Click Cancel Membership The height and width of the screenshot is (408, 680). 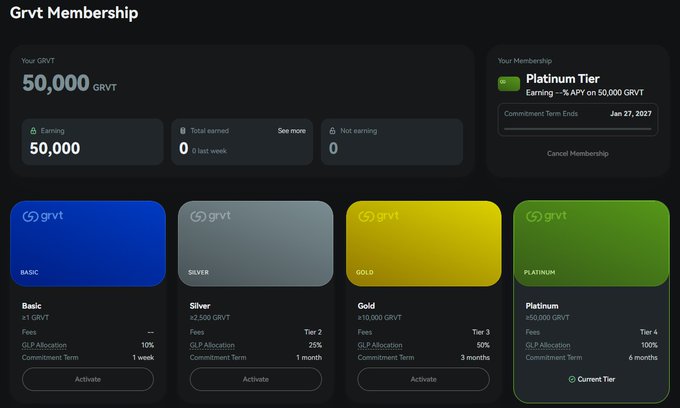point(577,153)
